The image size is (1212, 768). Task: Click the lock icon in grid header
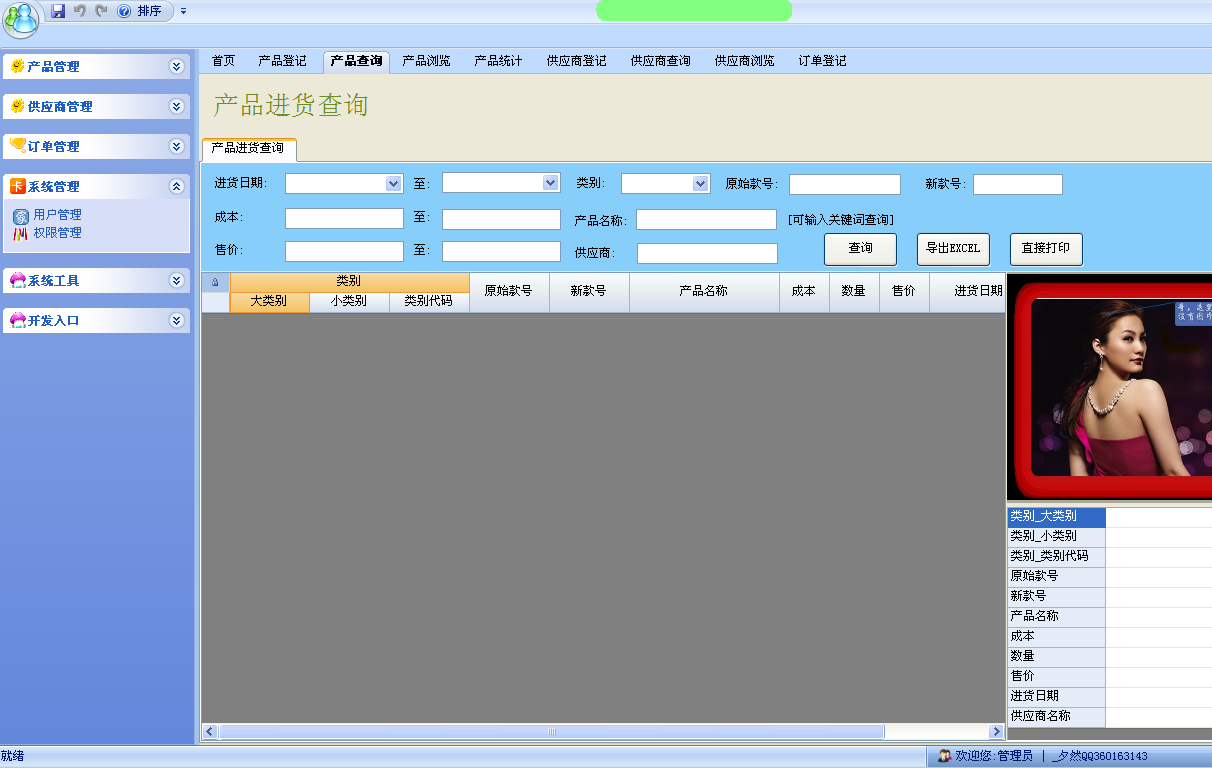click(x=215, y=282)
